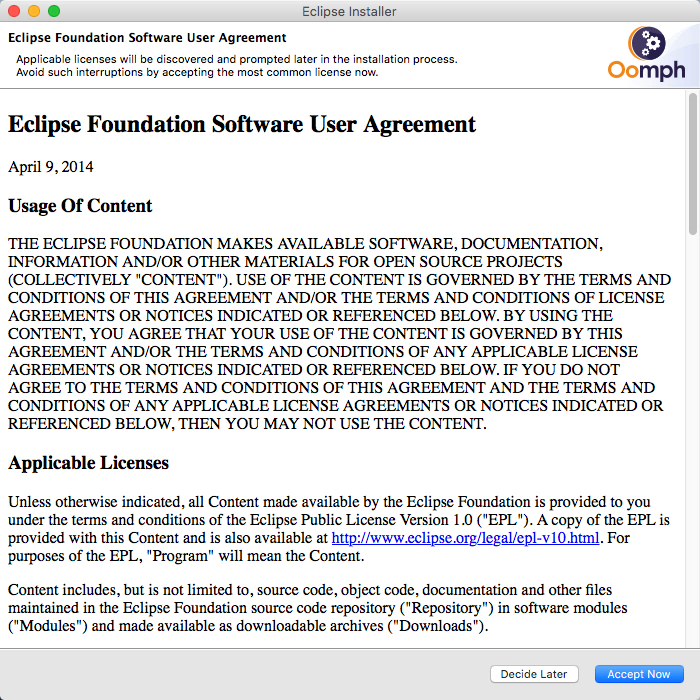Click the 'Usage Of Content' heading
Viewport: 700px width, 700px height.
80,206
